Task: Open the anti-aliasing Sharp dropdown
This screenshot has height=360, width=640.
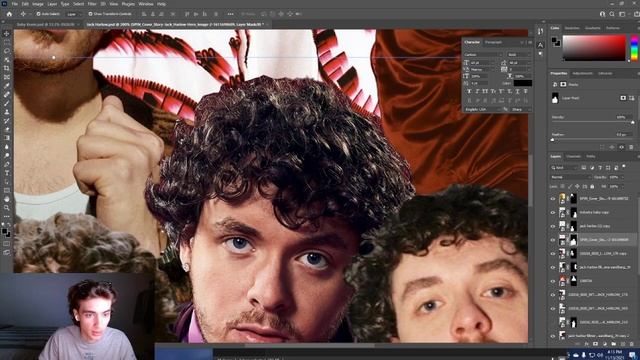Action: point(521,109)
